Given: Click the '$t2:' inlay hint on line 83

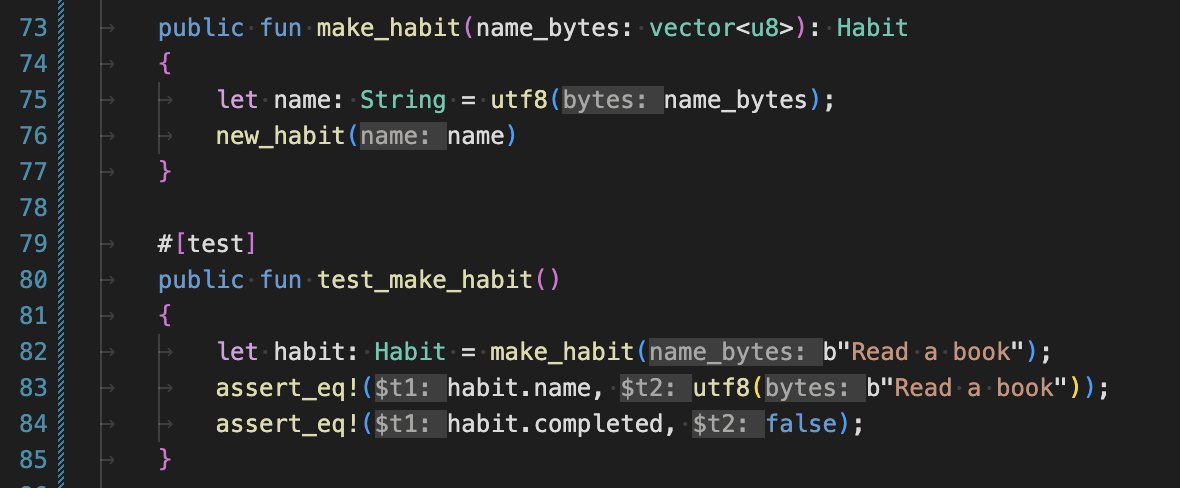Looking at the screenshot, I should (x=655, y=388).
